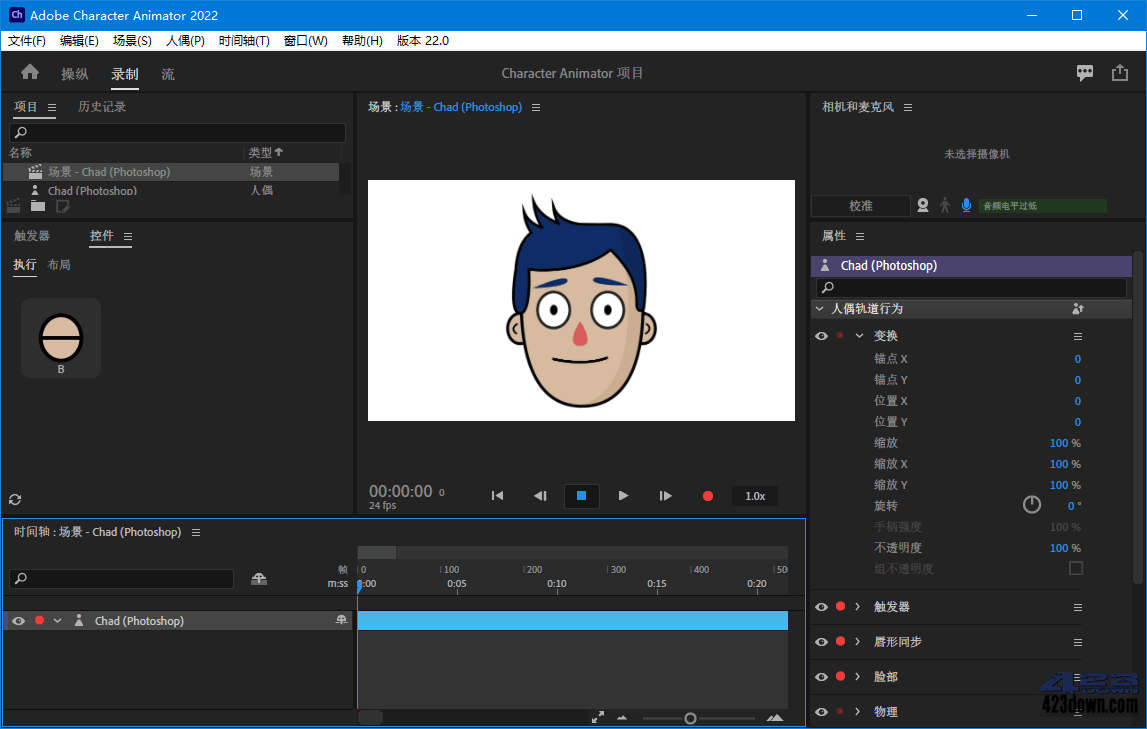
Task: Select the camera icon near 校准
Action: (922, 205)
